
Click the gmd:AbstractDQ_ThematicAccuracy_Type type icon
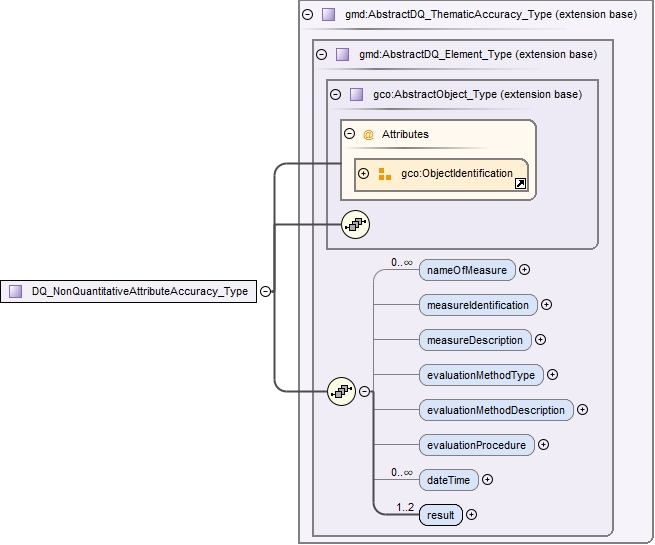click(x=328, y=15)
